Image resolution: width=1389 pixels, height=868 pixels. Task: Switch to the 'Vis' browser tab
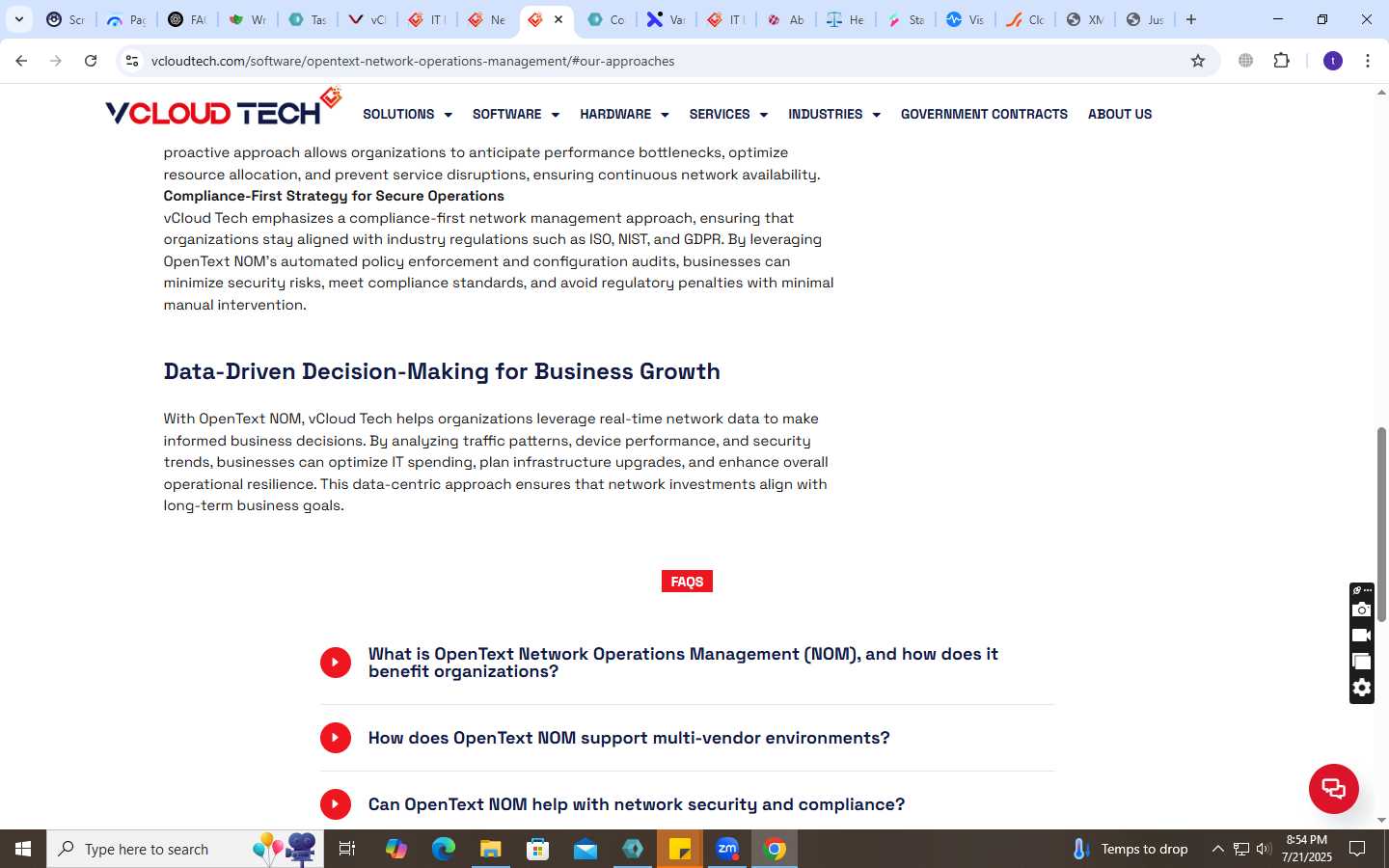pyautogui.click(x=966, y=19)
